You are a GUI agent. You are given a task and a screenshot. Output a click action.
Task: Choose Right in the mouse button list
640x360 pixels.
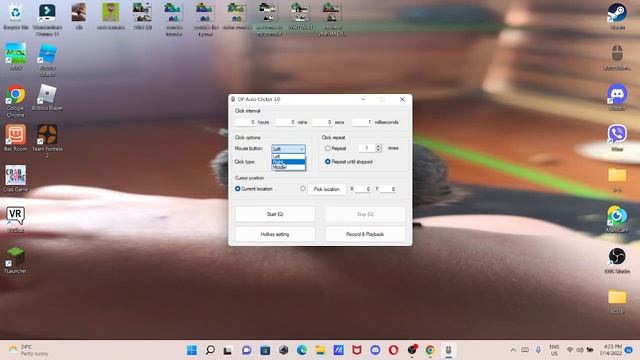[288, 162]
